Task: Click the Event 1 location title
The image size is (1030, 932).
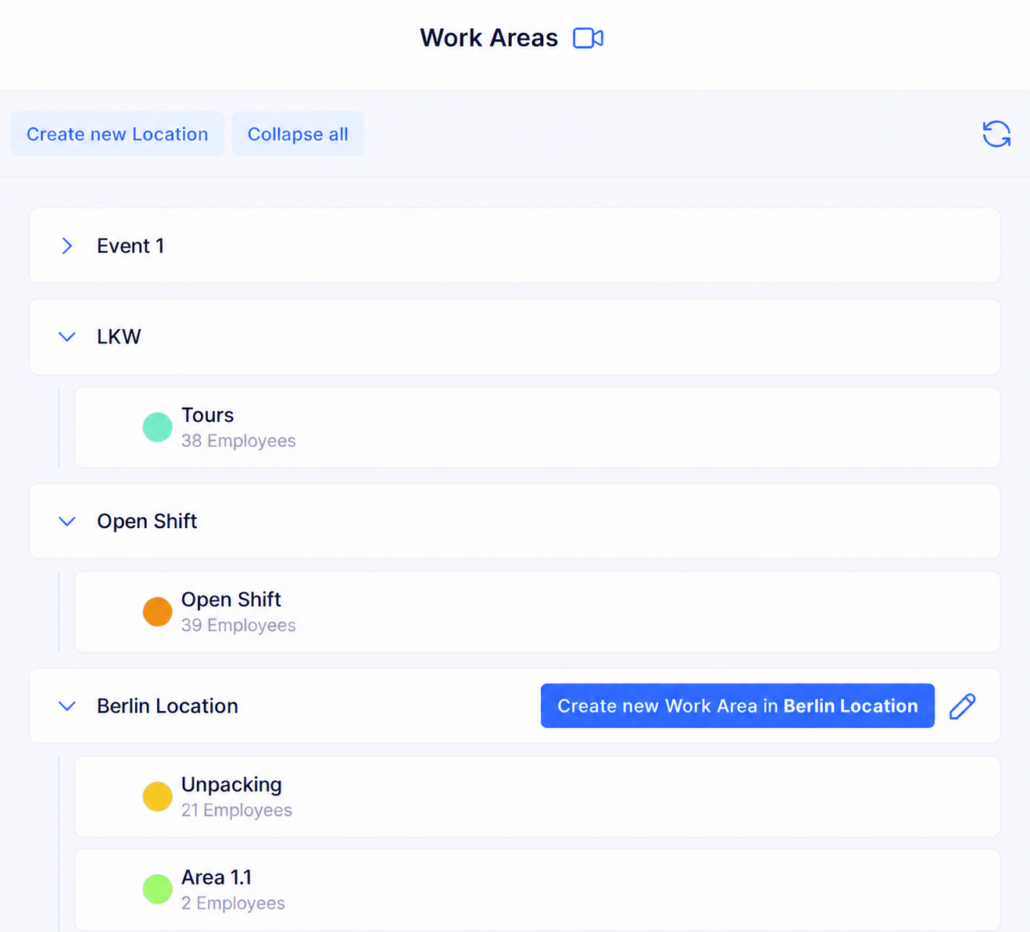Action: (130, 246)
